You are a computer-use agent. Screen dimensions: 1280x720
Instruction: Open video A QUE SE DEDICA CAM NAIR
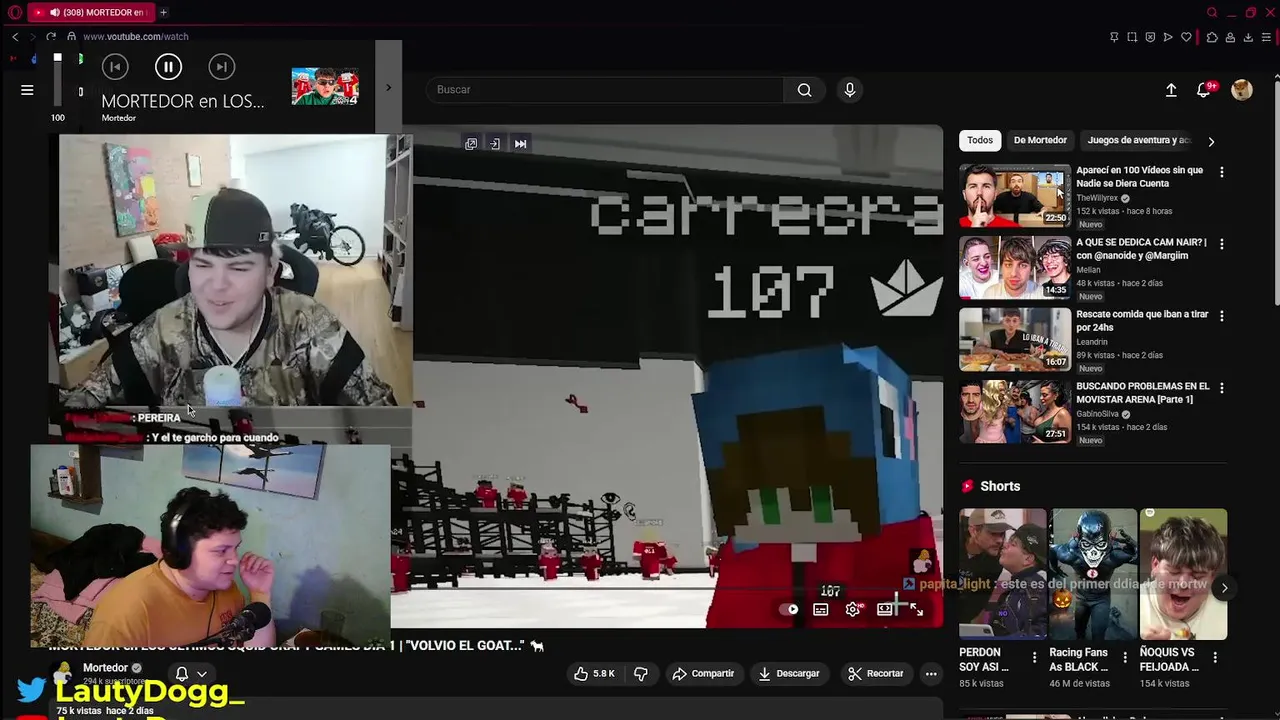click(x=1015, y=268)
